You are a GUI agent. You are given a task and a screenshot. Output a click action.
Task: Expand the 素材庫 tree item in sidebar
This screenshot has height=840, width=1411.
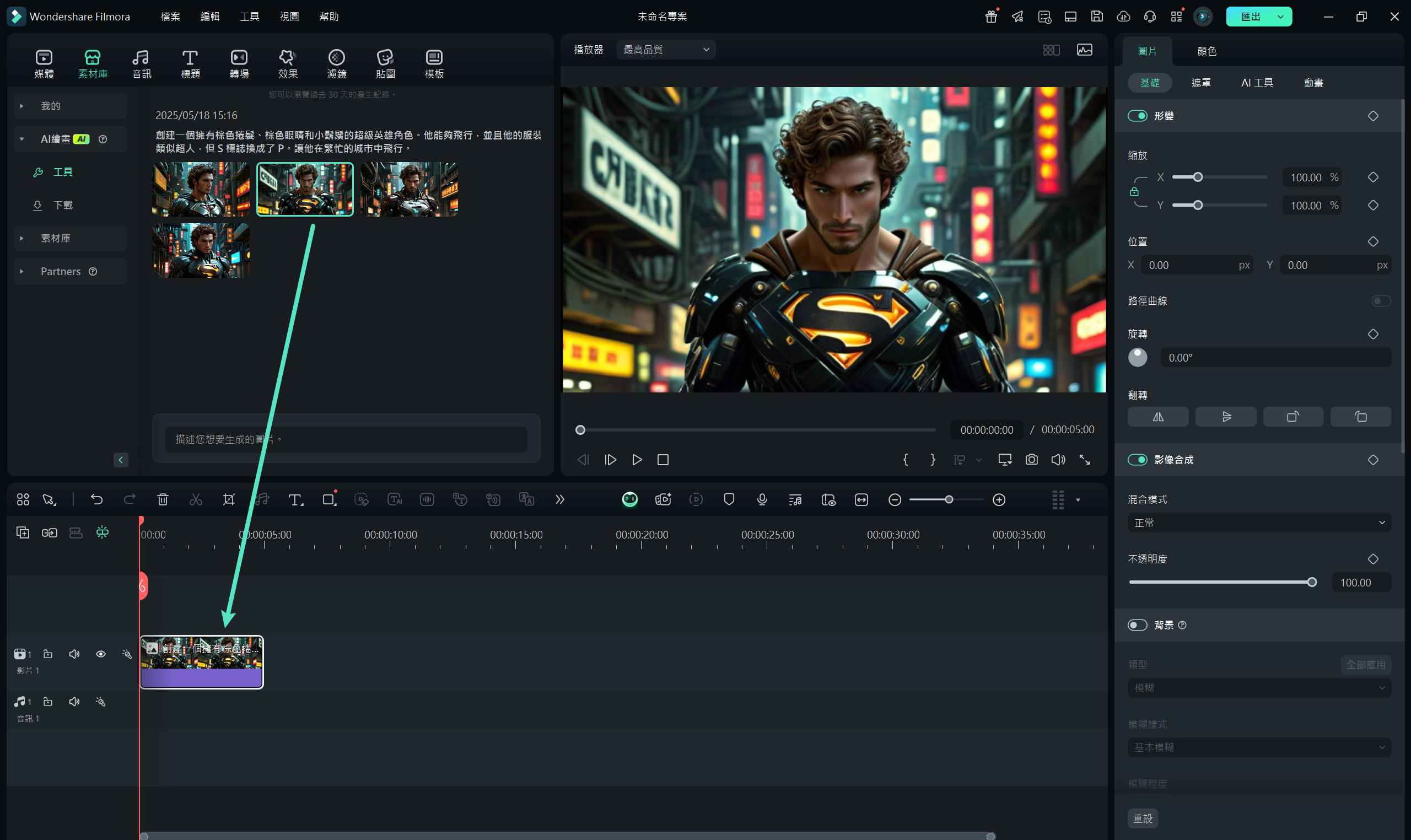click(56, 238)
